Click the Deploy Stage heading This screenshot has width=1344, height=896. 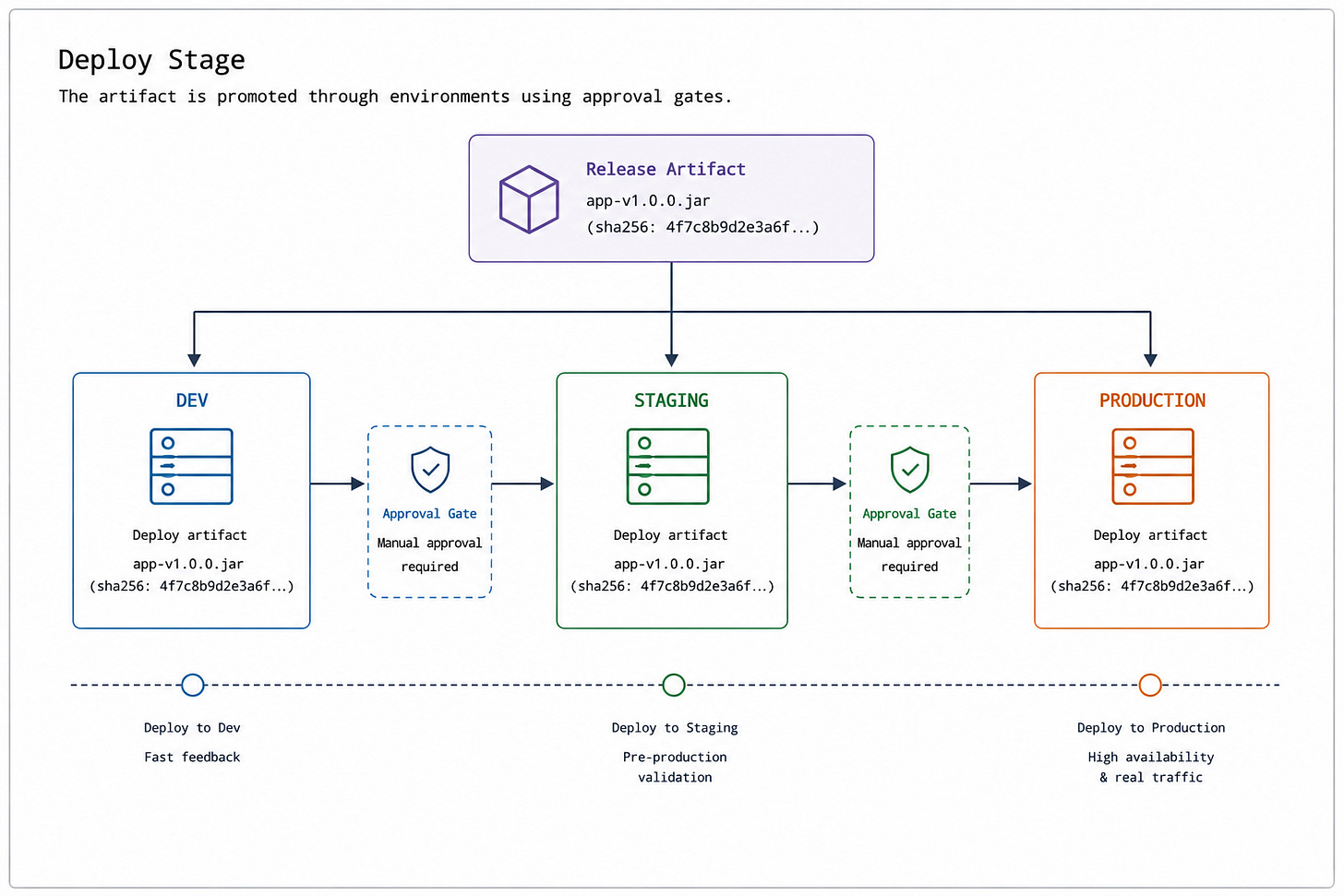pyautogui.click(x=151, y=60)
